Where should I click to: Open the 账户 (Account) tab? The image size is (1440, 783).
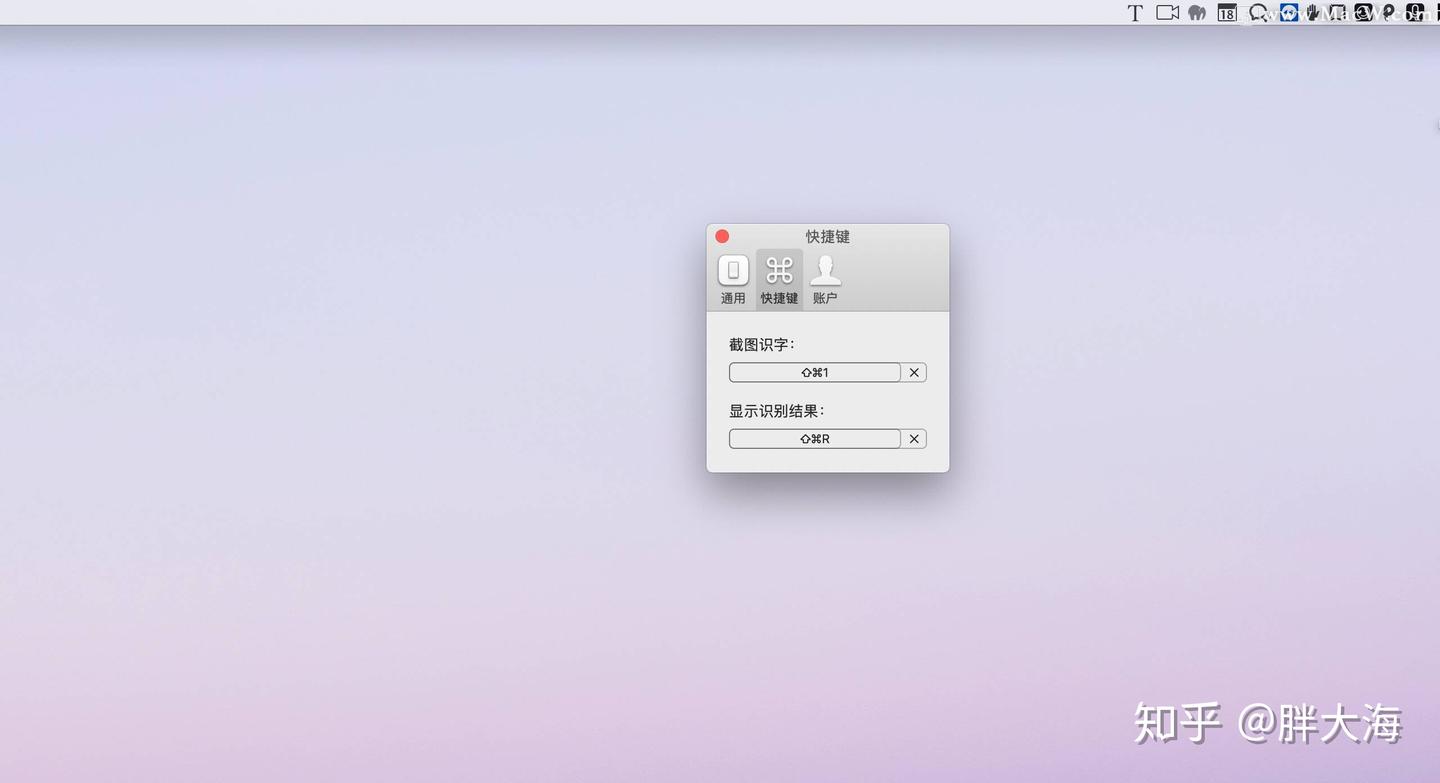[825, 278]
